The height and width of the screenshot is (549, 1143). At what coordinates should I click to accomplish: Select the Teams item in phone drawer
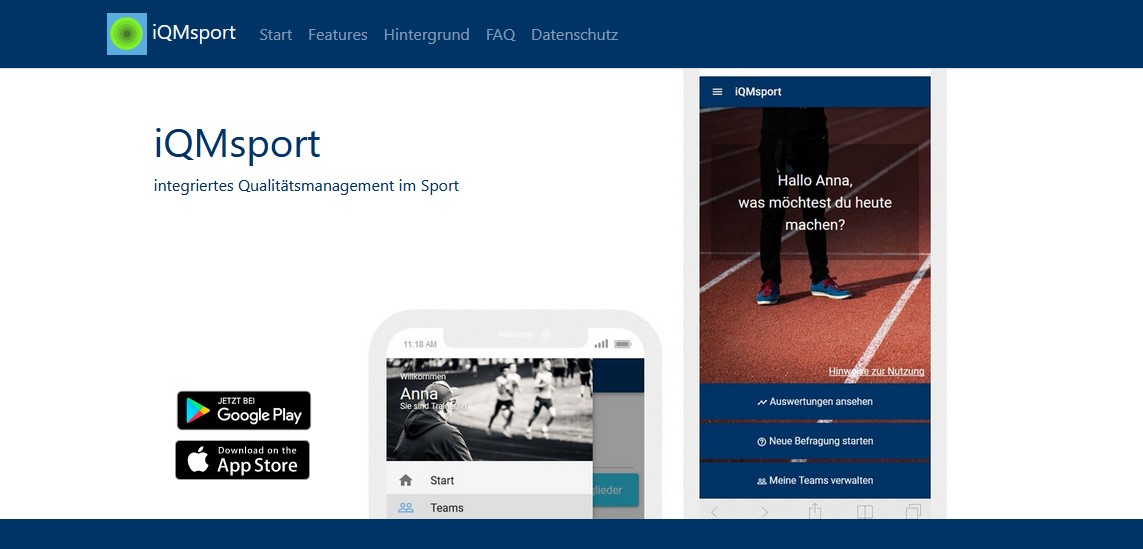pyautogui.click(x=489, y=507)
